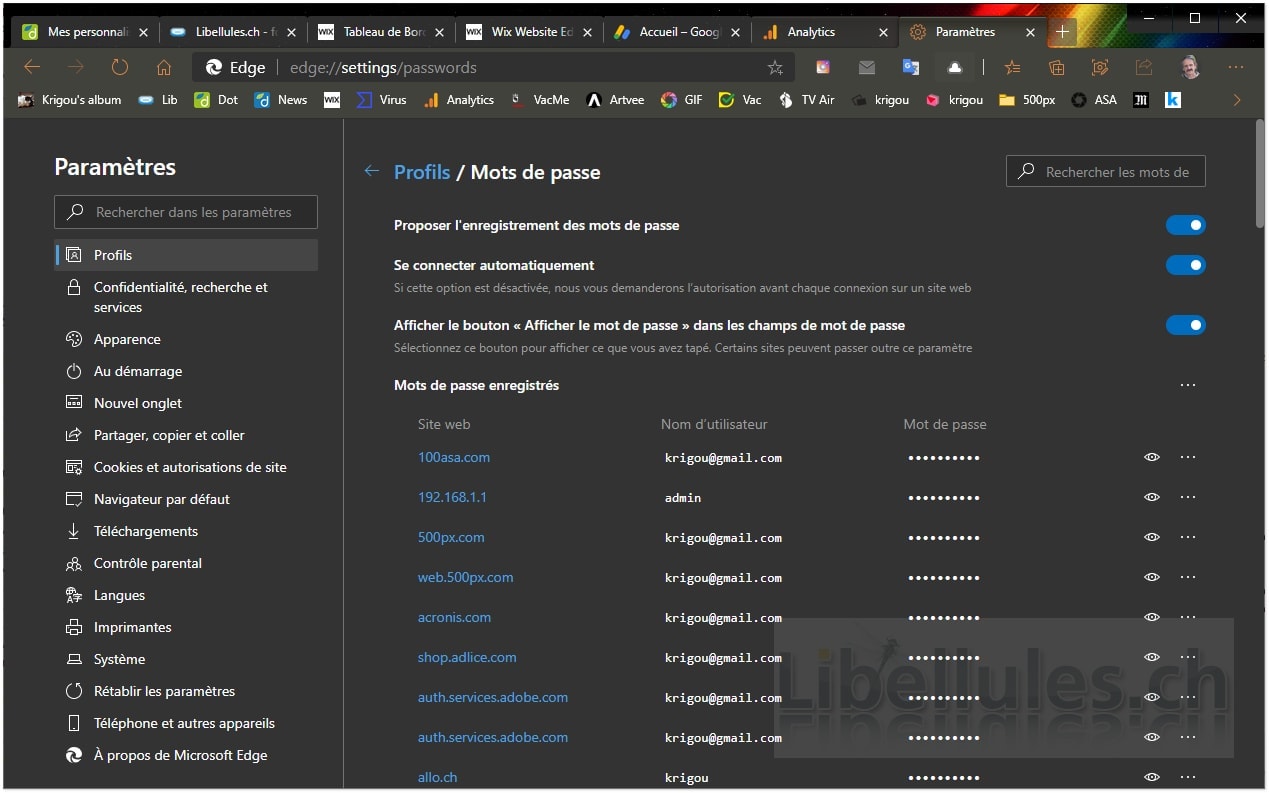Switch to the Libellules.ch tab
Viewport: 1269px width, 793px height.
click(233, 32)
